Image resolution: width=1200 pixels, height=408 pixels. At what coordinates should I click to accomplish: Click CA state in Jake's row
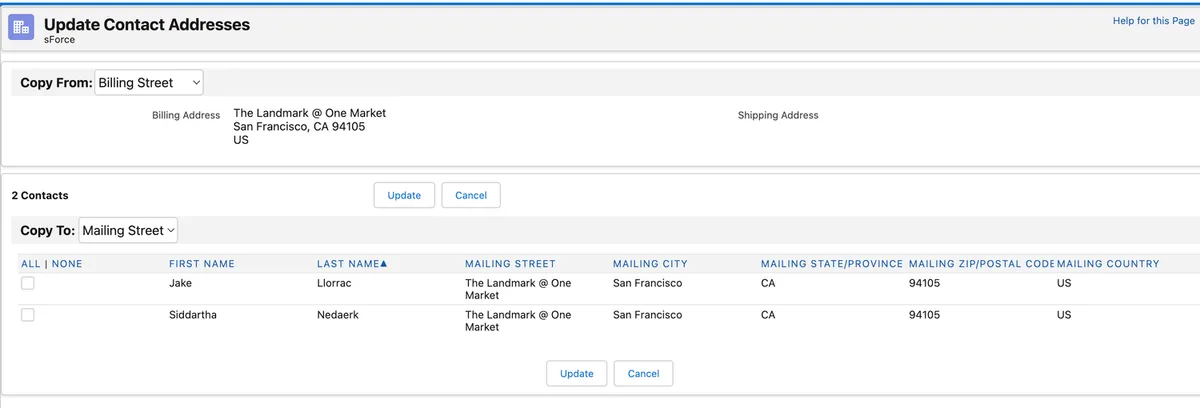pyautogui.click(x=768, y=284)
